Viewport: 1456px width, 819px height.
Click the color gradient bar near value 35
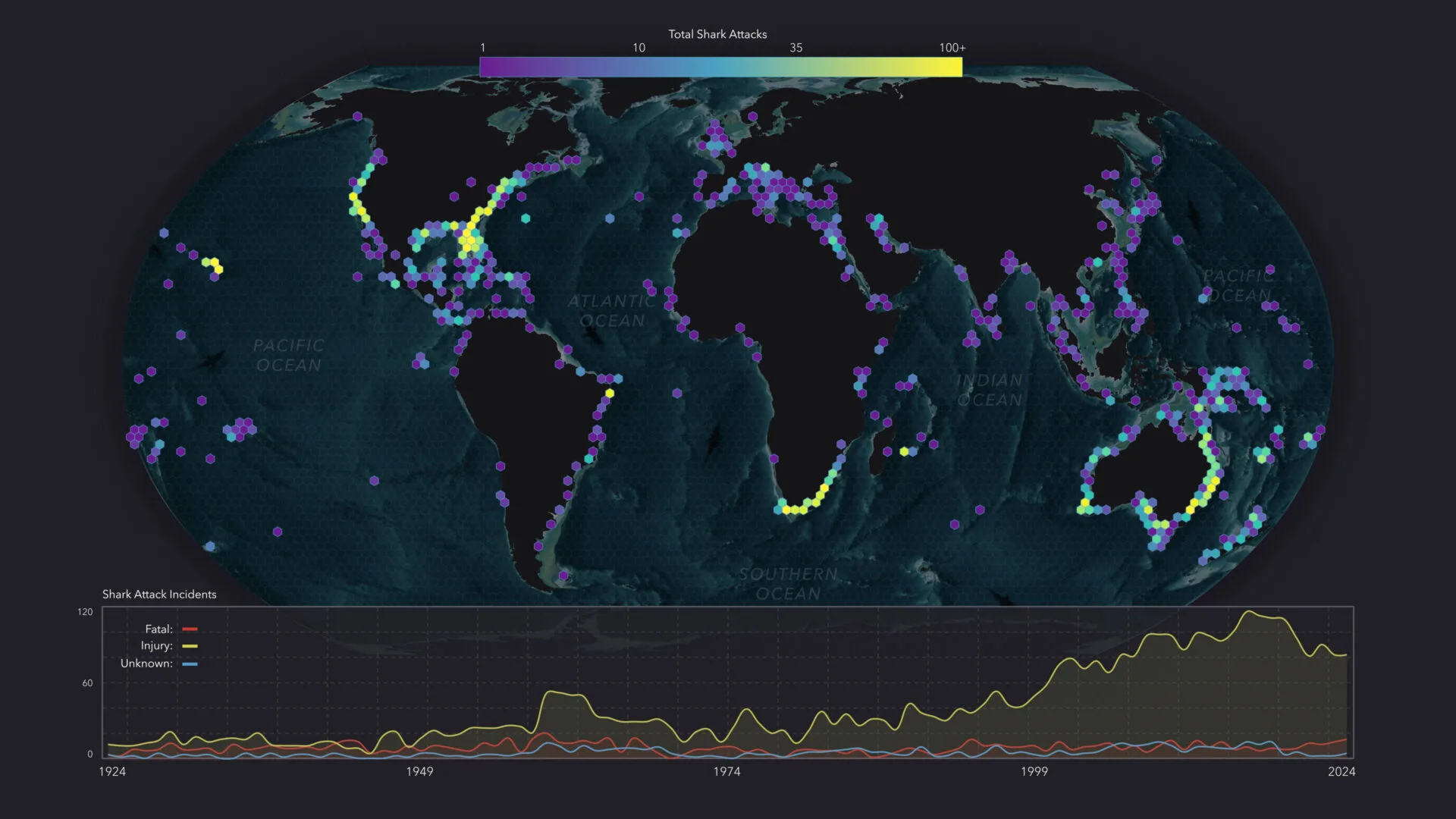[796, 67]
